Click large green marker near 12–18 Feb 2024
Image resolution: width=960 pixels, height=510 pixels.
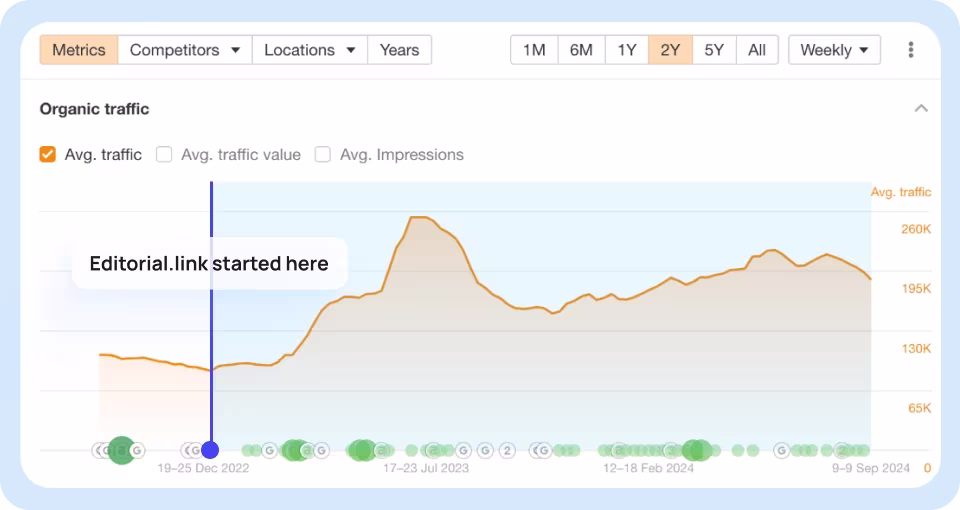[x=694, y=450]
